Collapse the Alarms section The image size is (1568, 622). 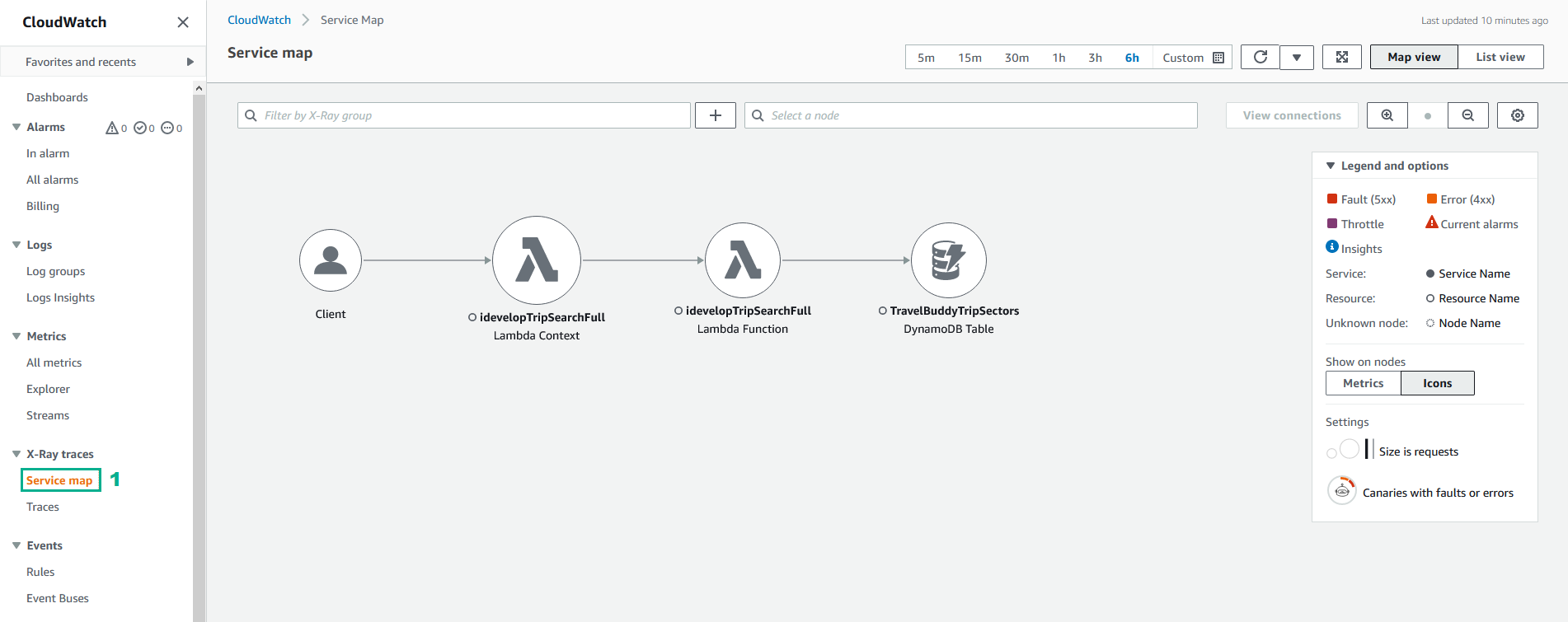(16, 127)
